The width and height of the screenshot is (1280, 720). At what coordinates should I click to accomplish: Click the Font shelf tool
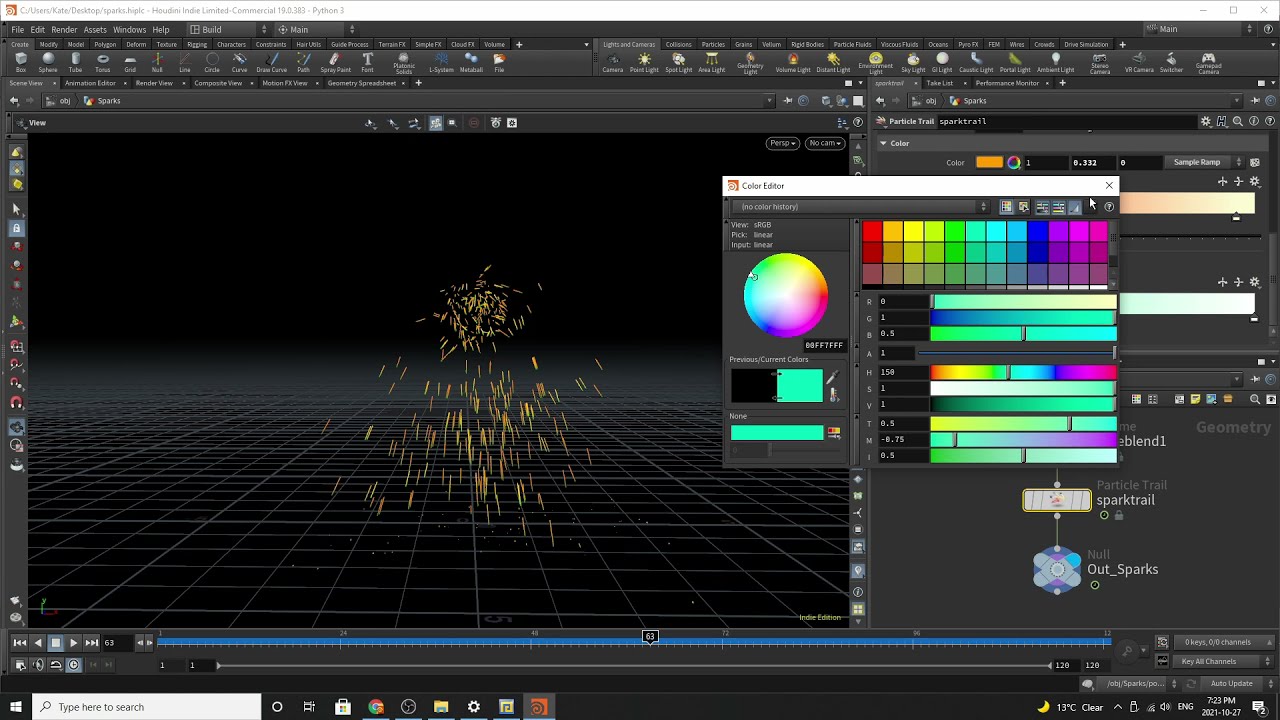click(x=367, y=63)
